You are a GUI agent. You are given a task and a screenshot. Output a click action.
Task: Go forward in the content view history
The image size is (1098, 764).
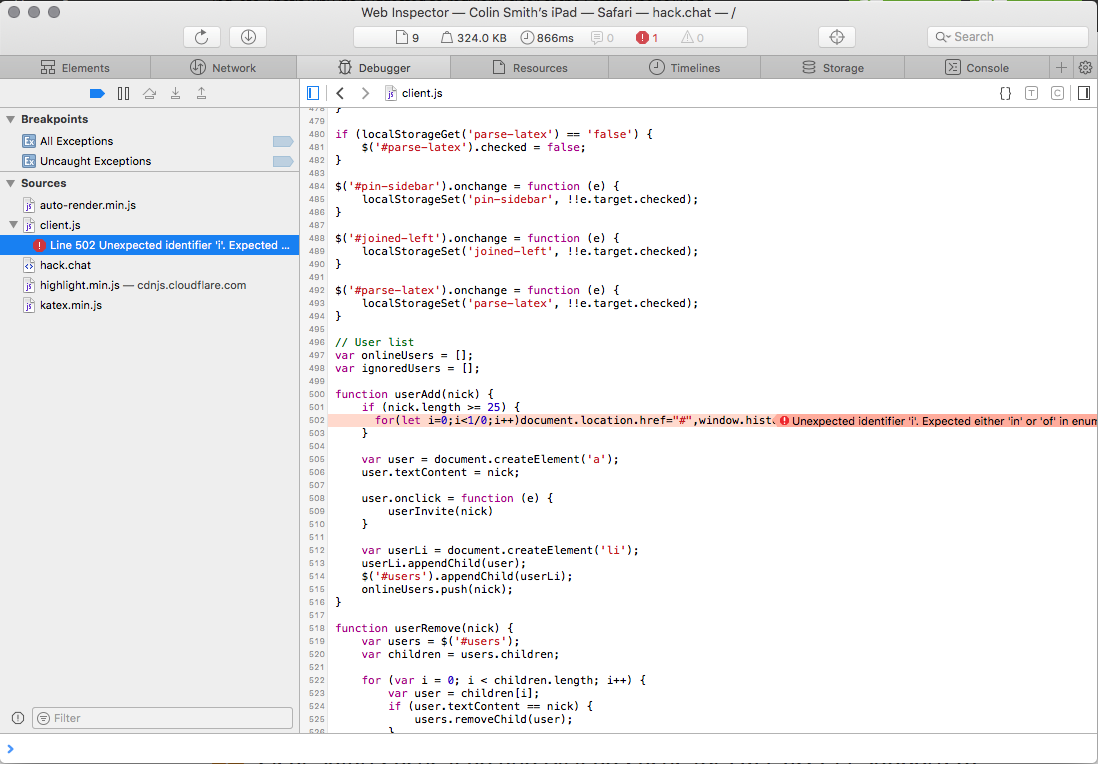click(x=365, y=93)
